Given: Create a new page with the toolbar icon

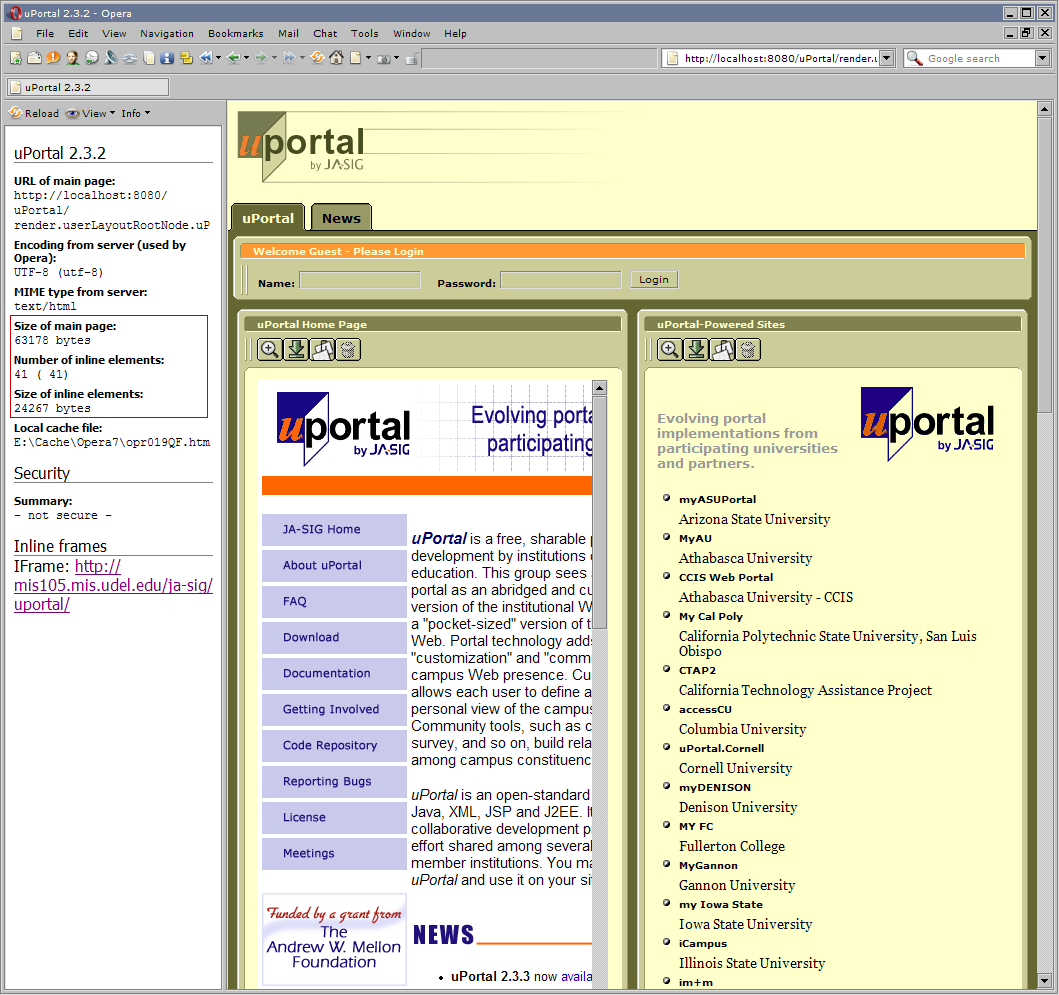Looking at the screenshot, I should point(356,58).
